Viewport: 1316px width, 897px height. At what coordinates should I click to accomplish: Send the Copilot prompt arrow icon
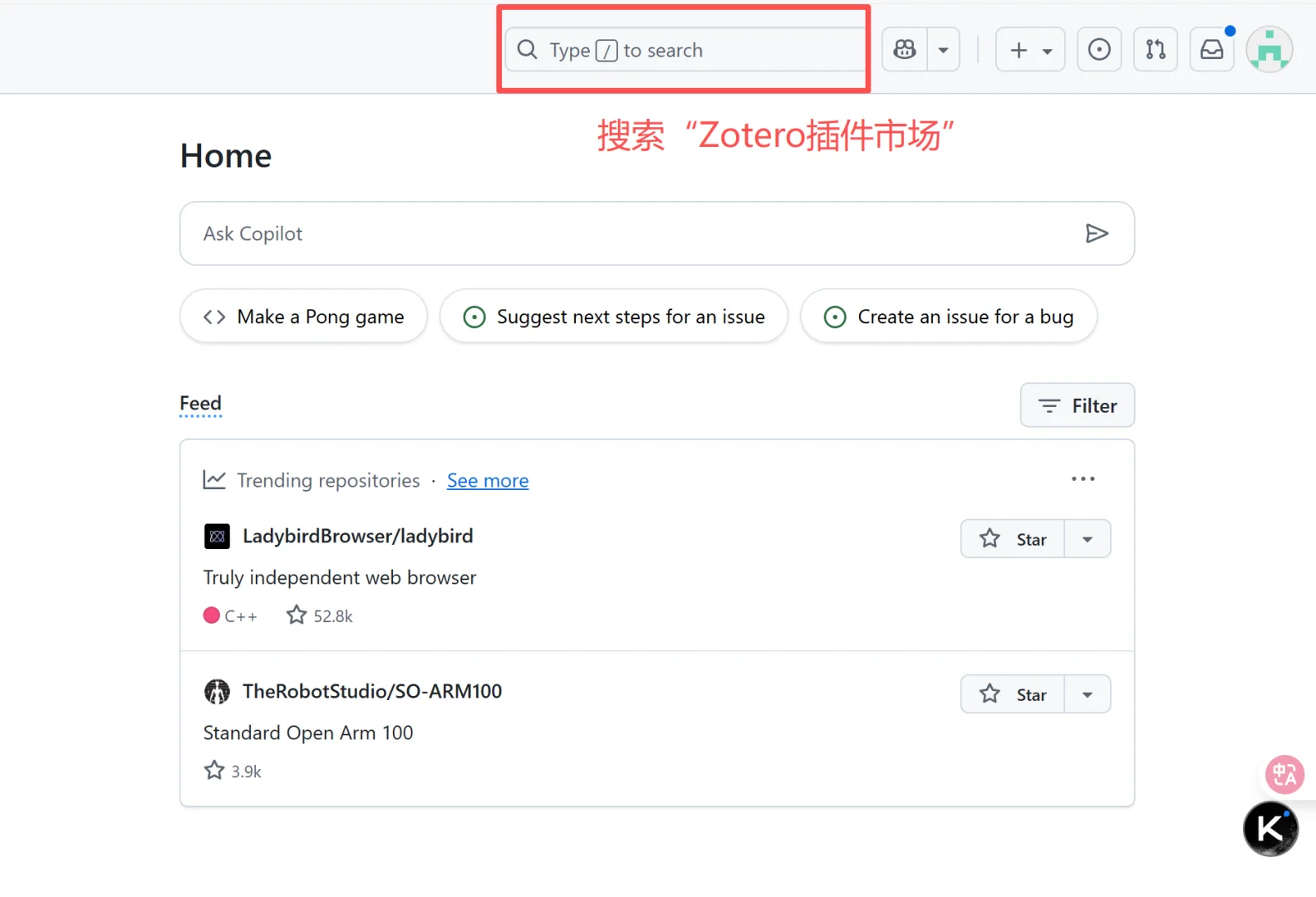tap(1097, 233)
